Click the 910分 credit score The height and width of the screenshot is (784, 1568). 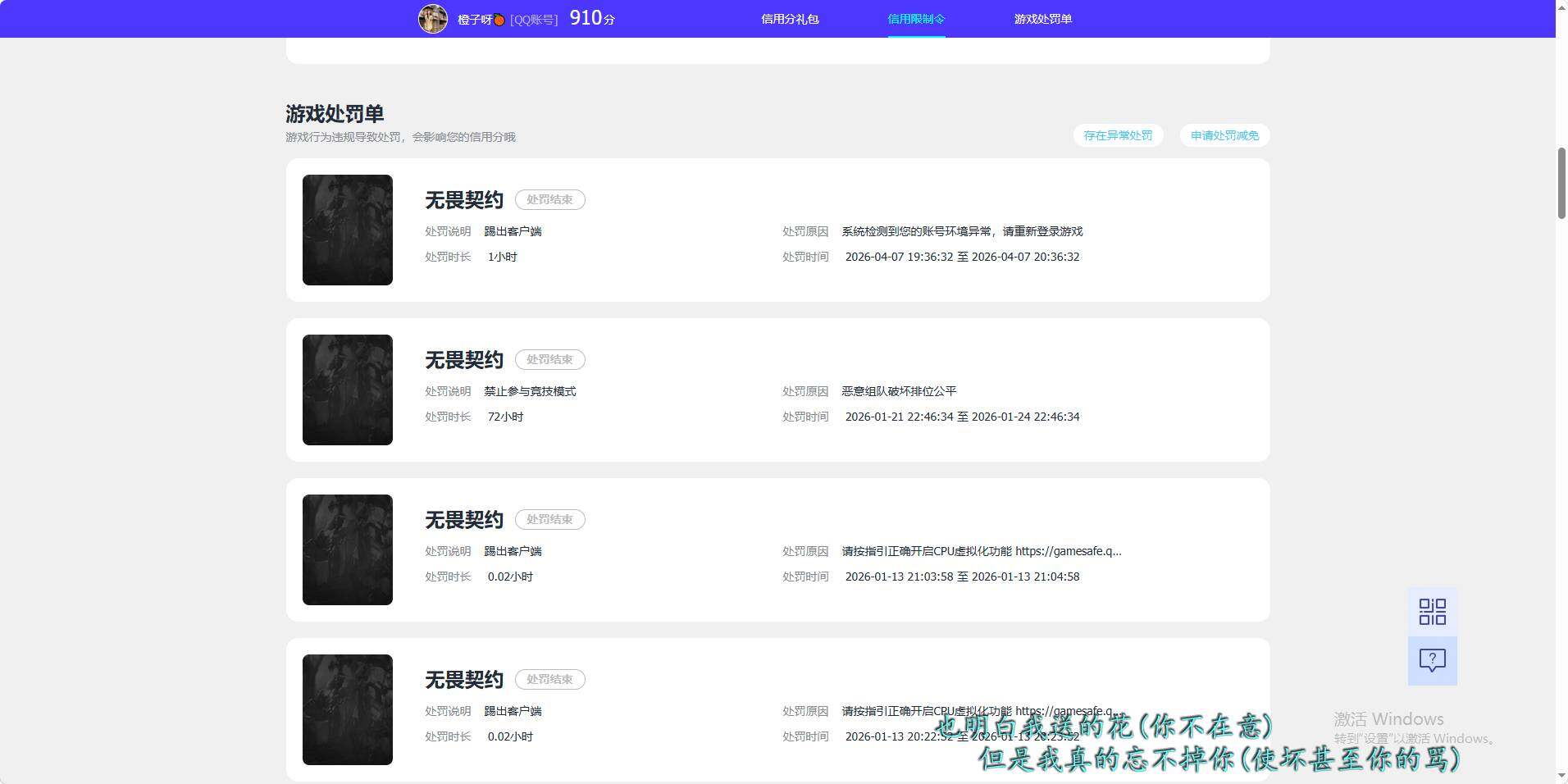point(591,18)
